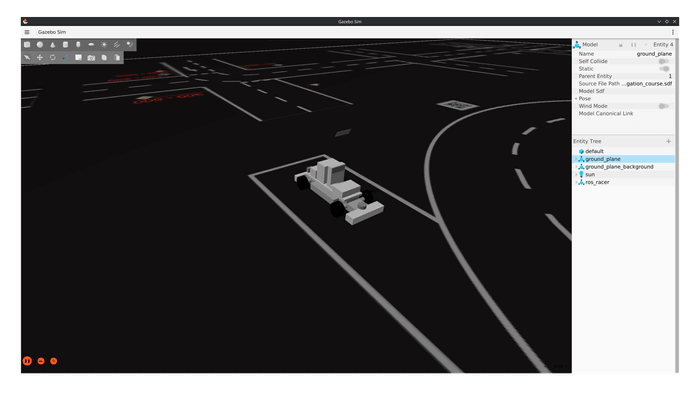Click the Model Sdf row
Screen dimensions: 700x398
click(624, 91)
